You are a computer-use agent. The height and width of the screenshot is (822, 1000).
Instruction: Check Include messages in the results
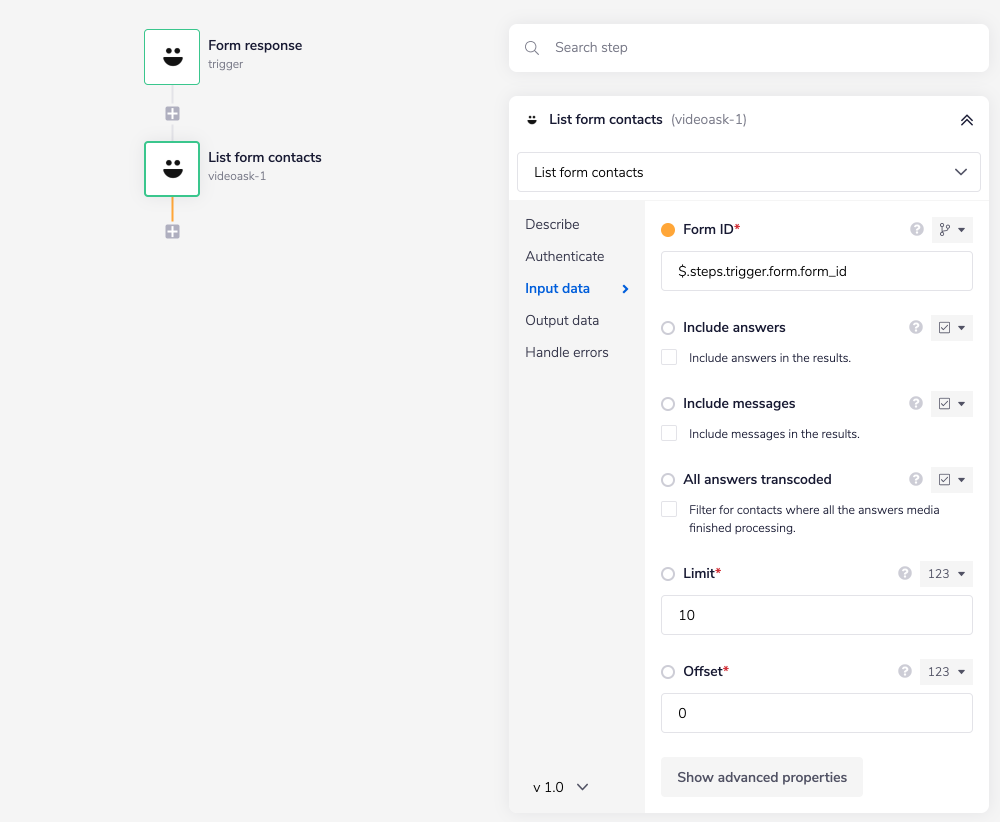(669, 434)
